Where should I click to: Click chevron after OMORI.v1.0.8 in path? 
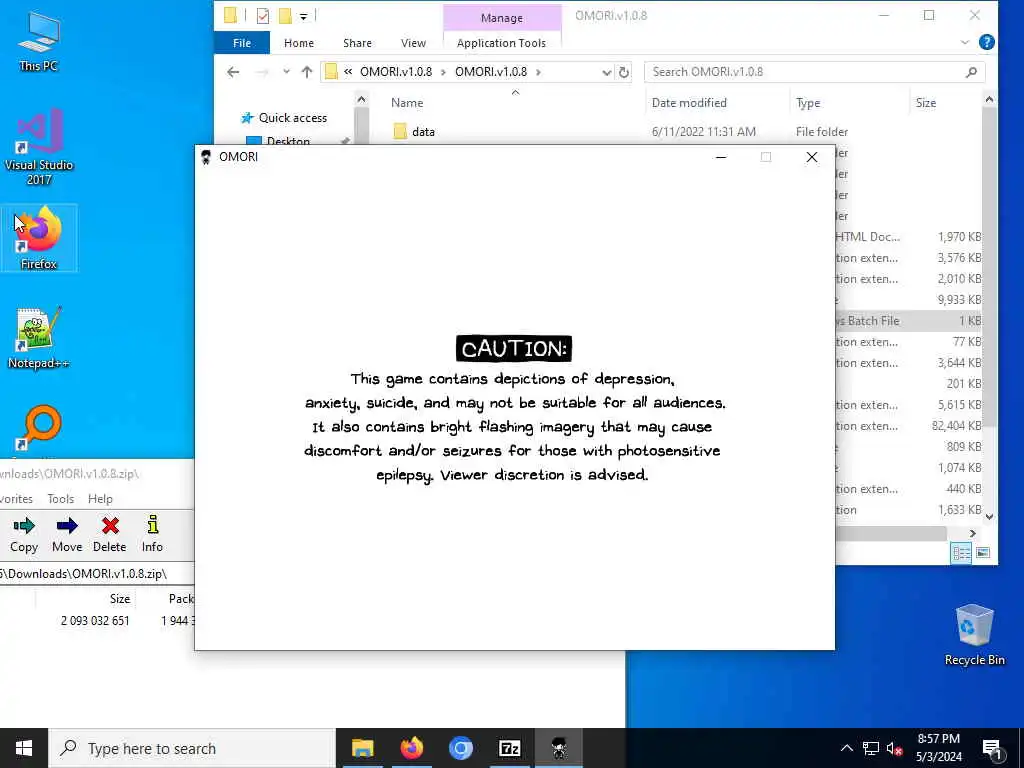click(538, 72)
